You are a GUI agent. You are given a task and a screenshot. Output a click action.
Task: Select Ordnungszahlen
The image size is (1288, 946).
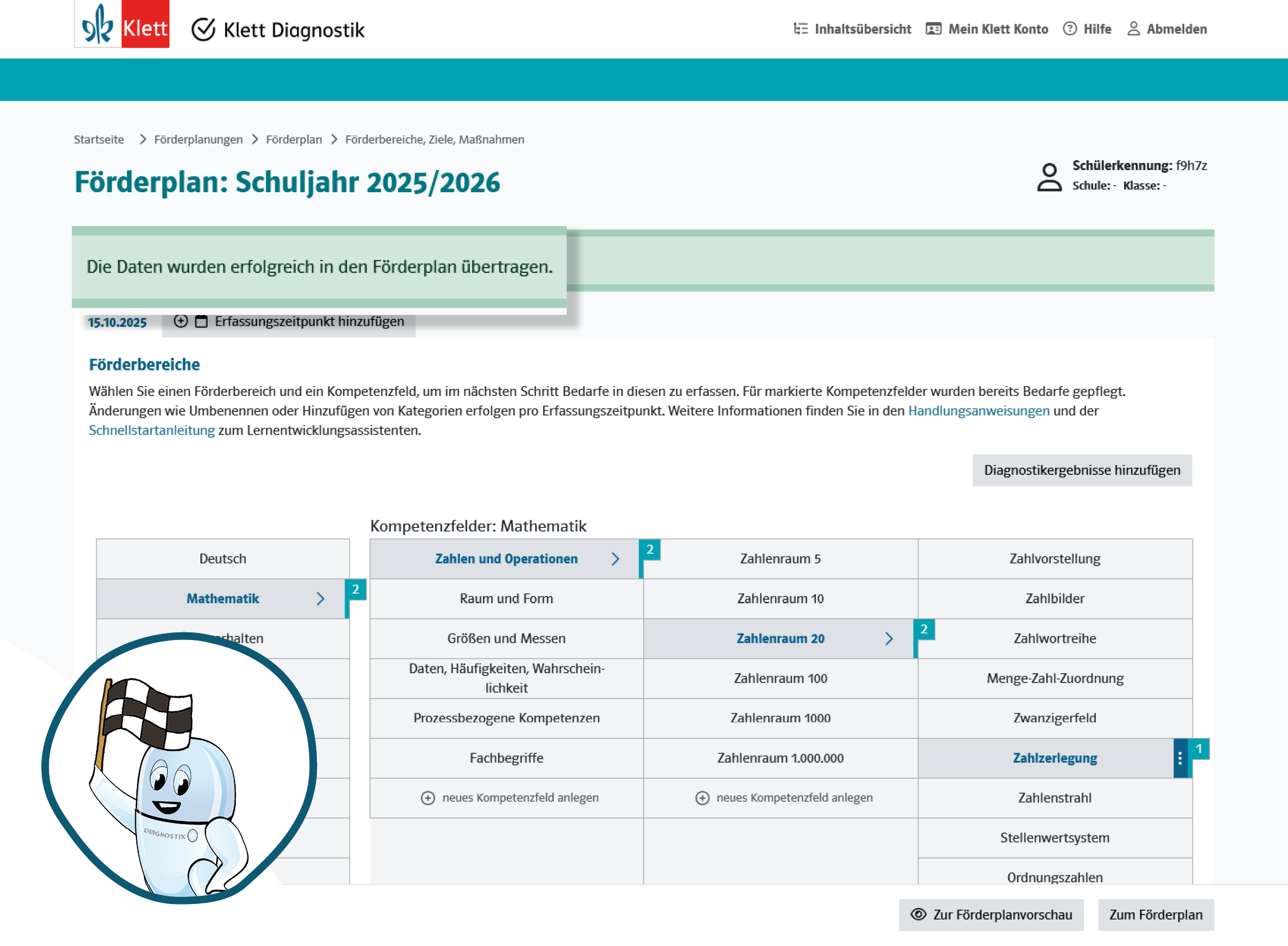pos(1055,873)
